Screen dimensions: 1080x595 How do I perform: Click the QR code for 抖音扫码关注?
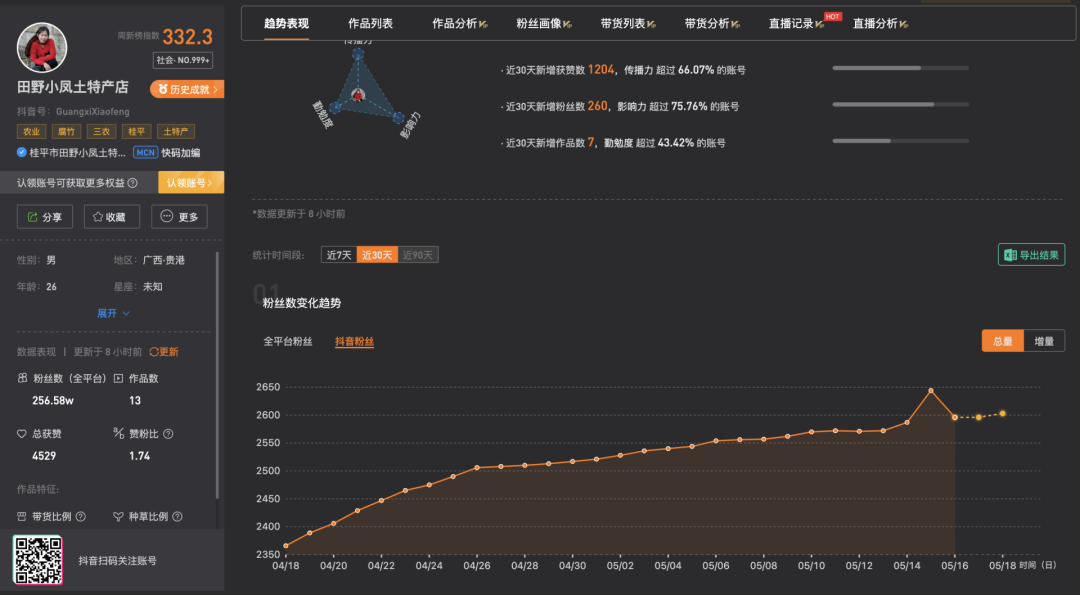click(38, 560)
